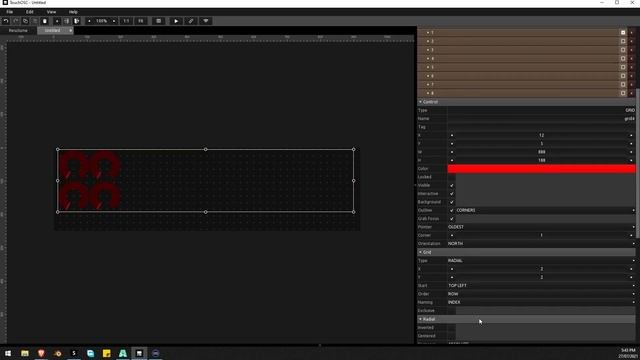Open the Wi-Fi network icon in the toolbar

click(x=206, y=21)
